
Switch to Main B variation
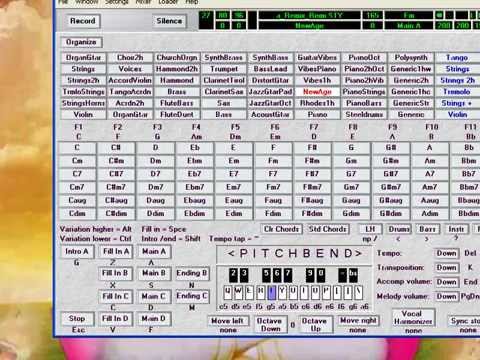(x=154, y=273)
